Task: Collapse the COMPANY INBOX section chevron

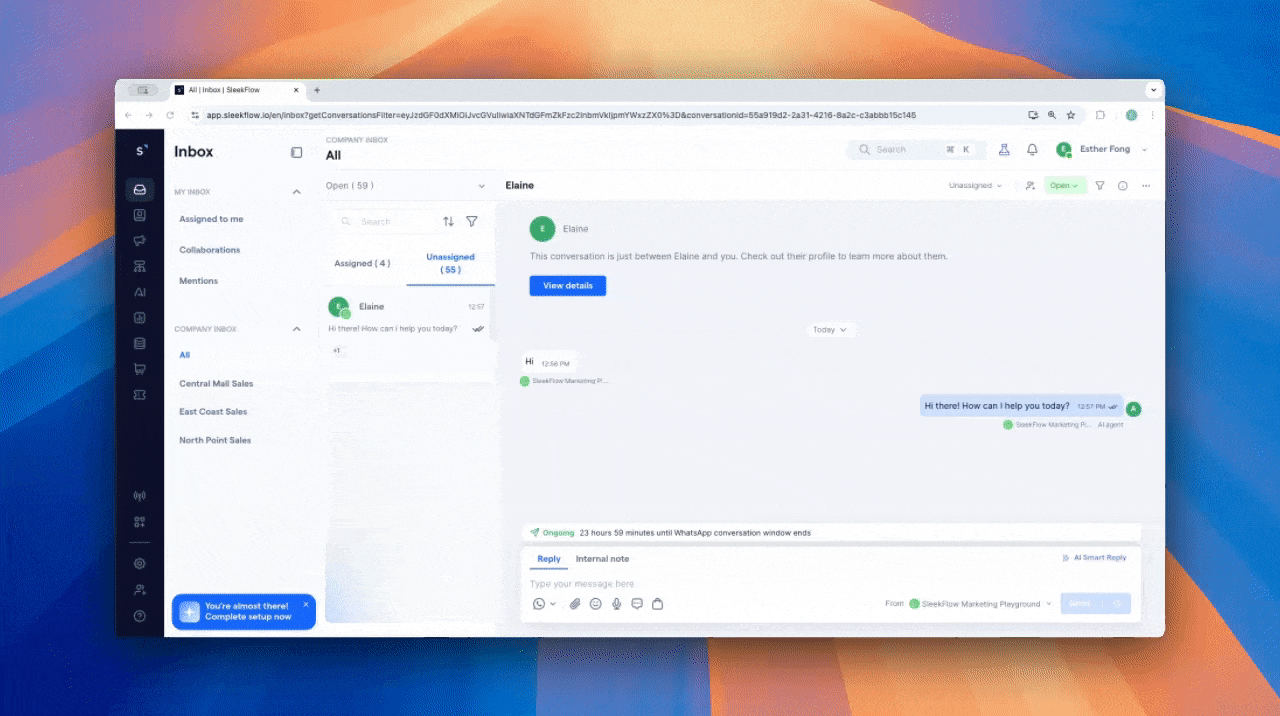Action: [x=296, y=328]
